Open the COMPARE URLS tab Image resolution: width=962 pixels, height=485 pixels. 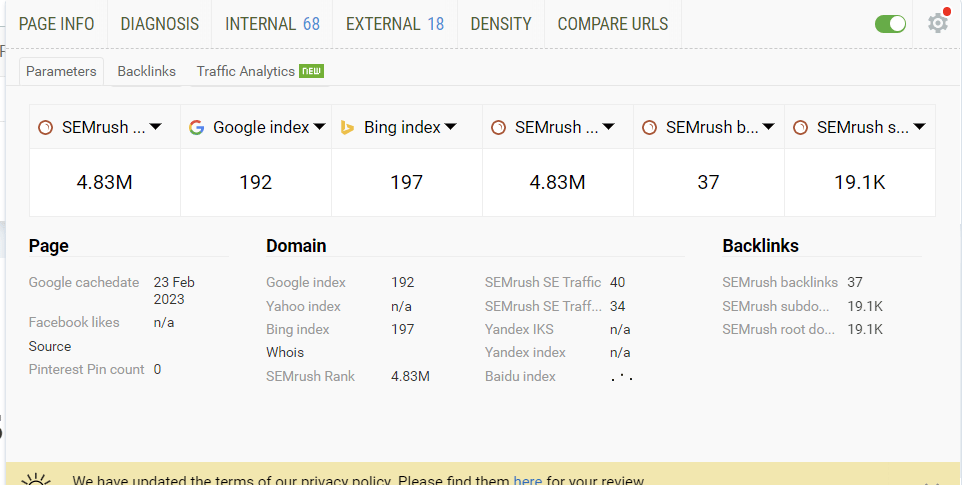click(x=613, y=24)
